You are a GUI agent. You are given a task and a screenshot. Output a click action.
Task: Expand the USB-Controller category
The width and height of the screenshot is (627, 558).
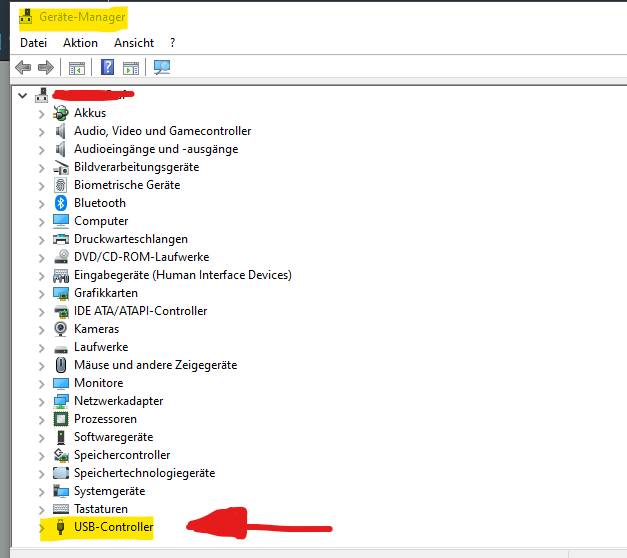(x=42, y=528)
